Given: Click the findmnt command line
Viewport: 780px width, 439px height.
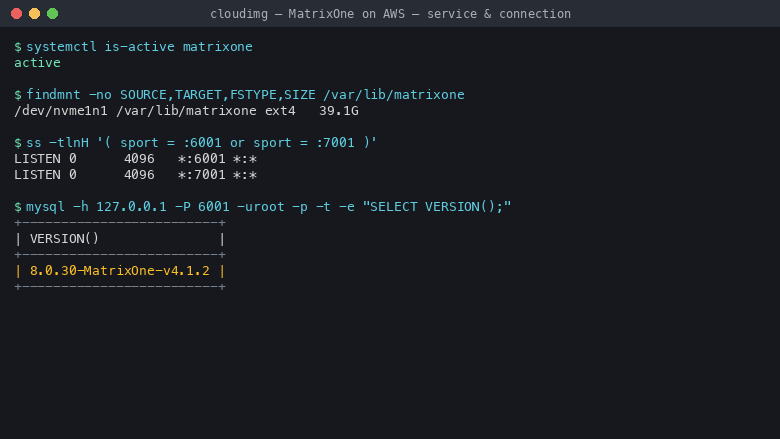Looking at the screenshot, I should pyautogui.click(x=245, y=94).
